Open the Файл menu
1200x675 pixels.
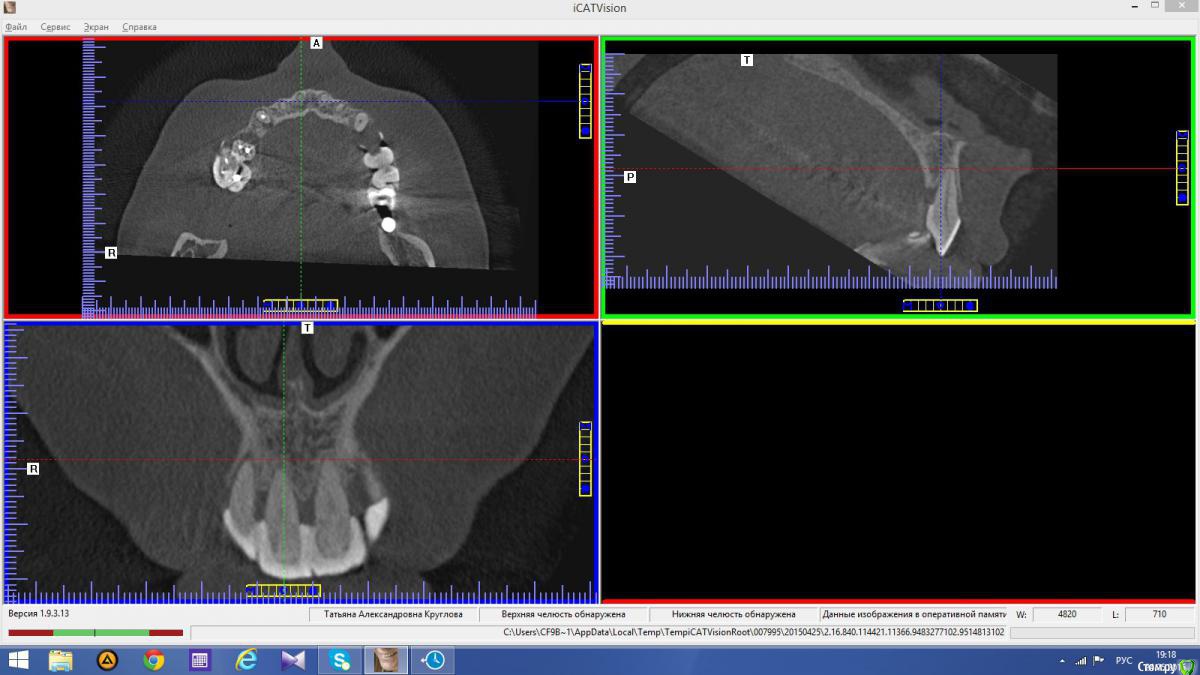15,27
